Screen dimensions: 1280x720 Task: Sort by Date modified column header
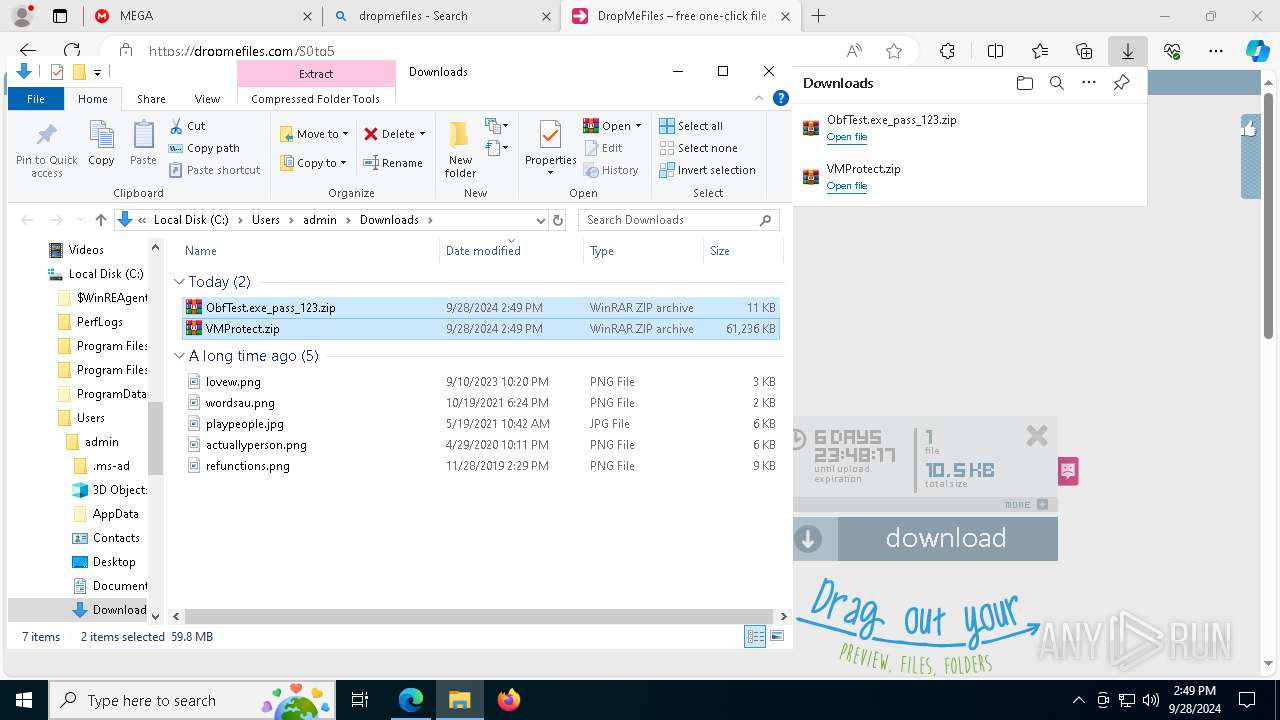click(511, 251)
